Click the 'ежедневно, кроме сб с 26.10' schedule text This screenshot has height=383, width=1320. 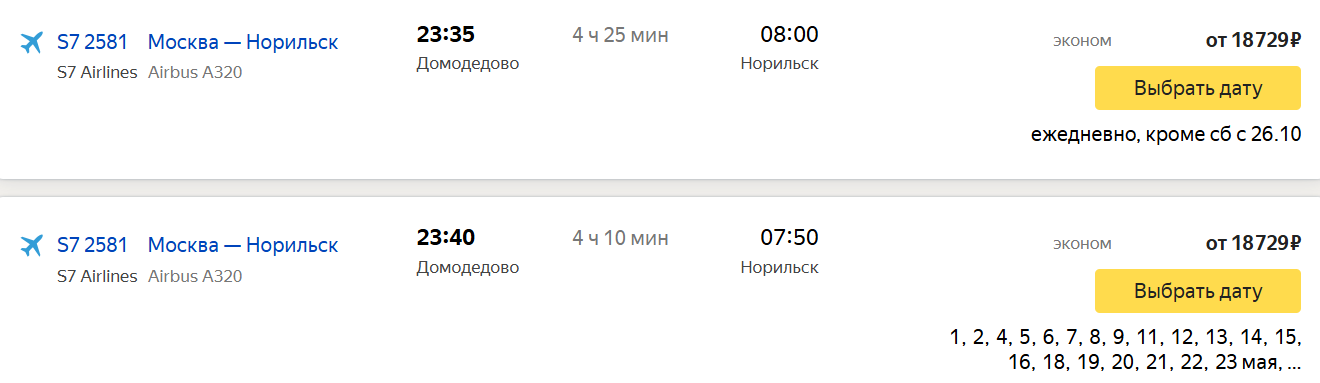tap(1166, 134)
